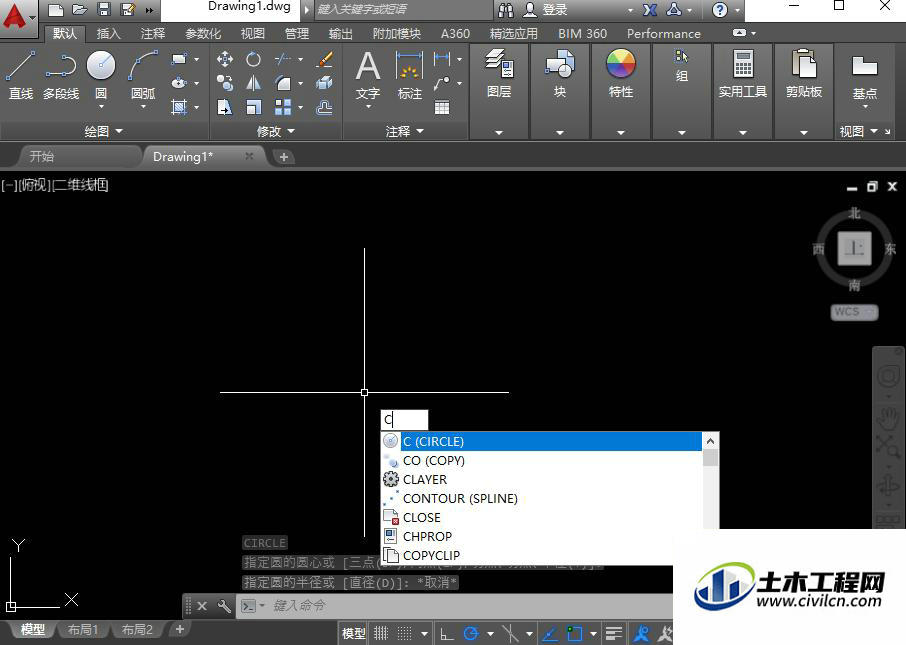Toggle ortho mode in status bar
The width and height of the screenshot is (906, 645).
click(447, 633)
